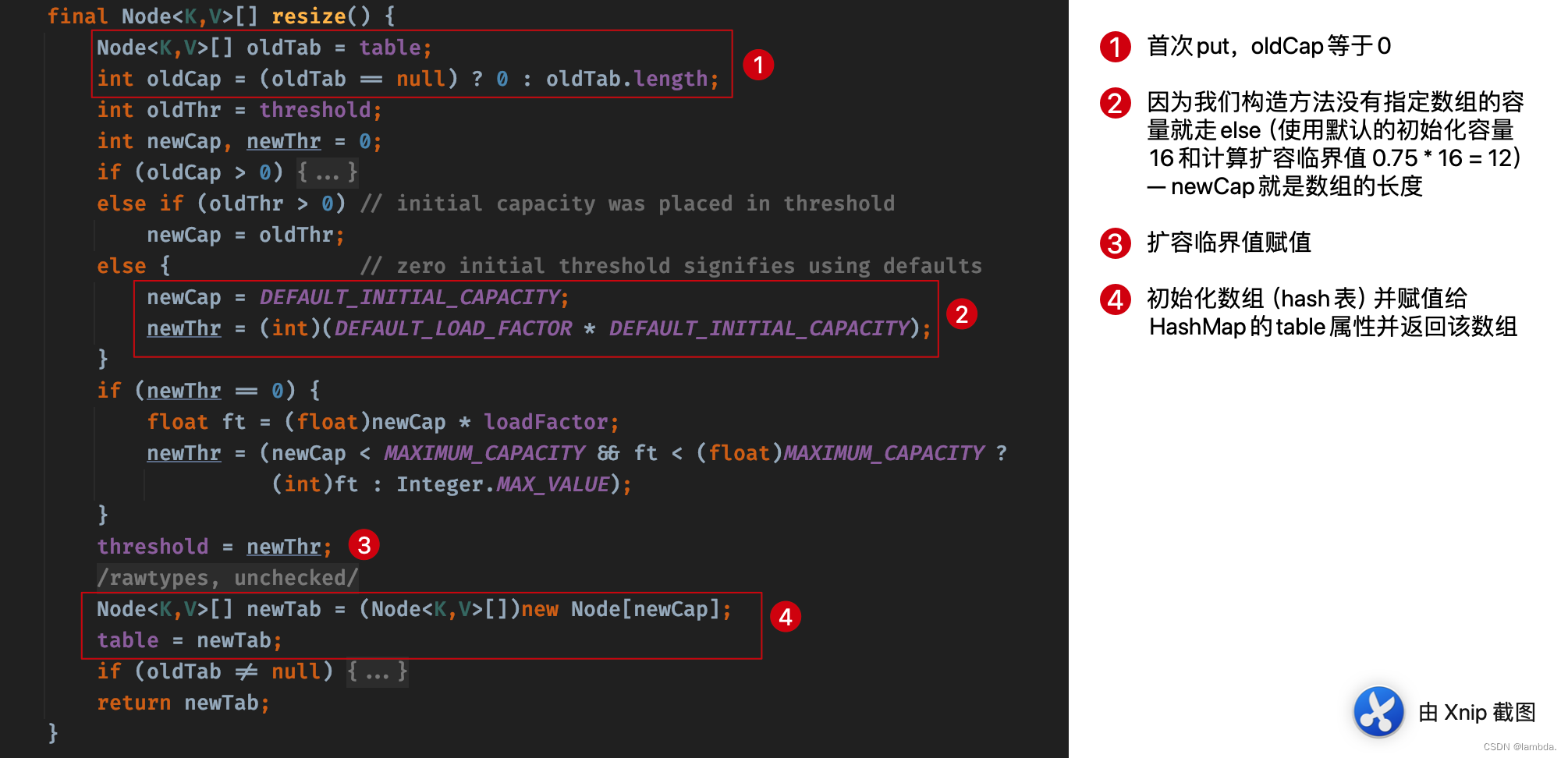Viewport: 1568px width, 758px height.
Task: Expand the folded block after "if (oldTab != null)"
Action: 378,671
